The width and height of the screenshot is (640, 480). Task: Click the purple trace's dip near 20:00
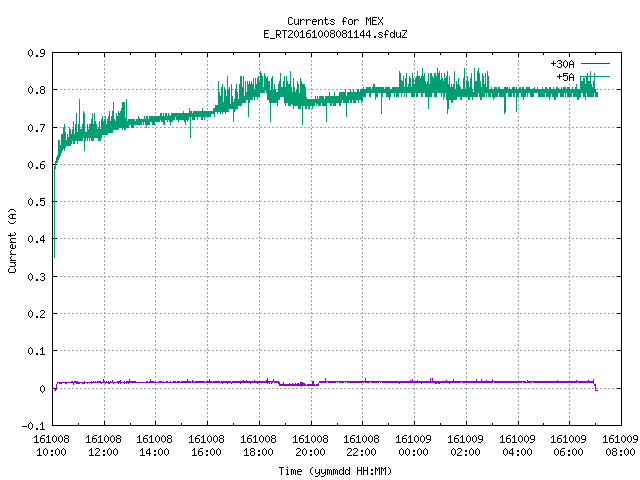[299, 384]
